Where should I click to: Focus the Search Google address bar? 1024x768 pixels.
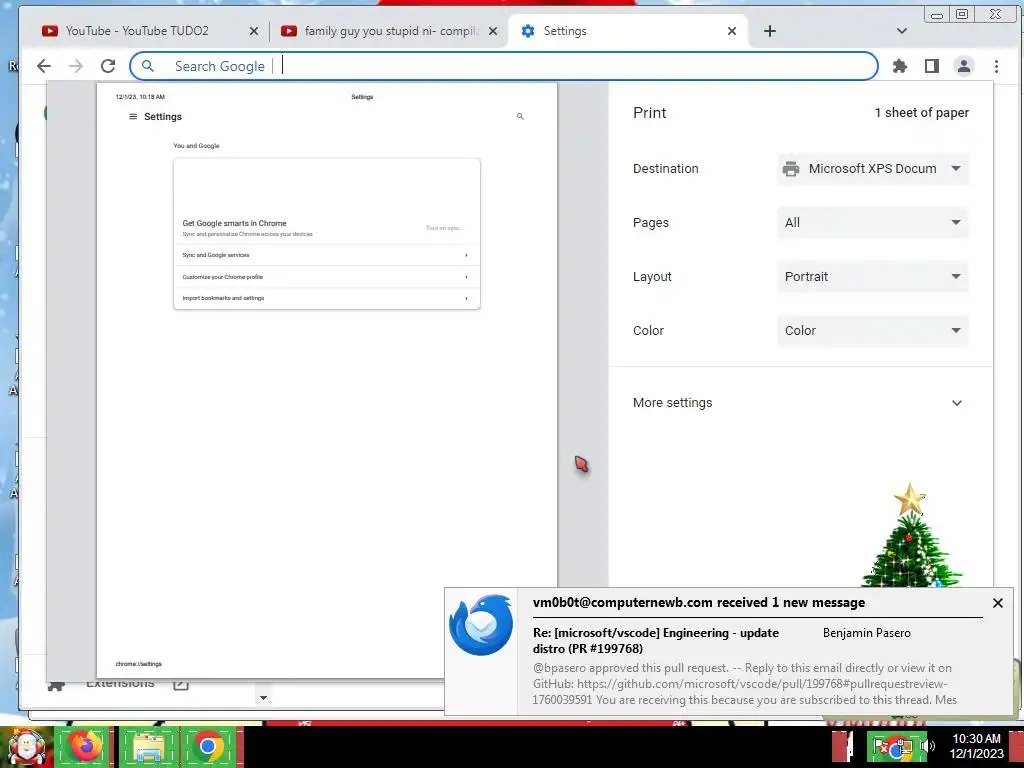pos(503,66)
